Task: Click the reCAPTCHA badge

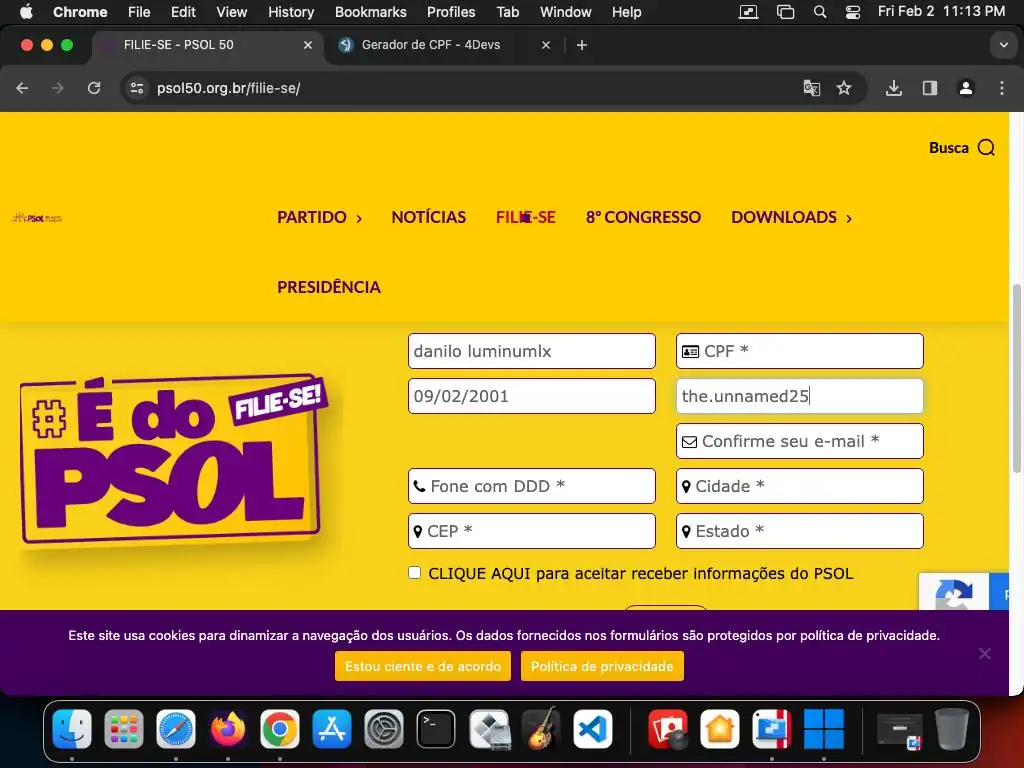Action: coord(963,592)
